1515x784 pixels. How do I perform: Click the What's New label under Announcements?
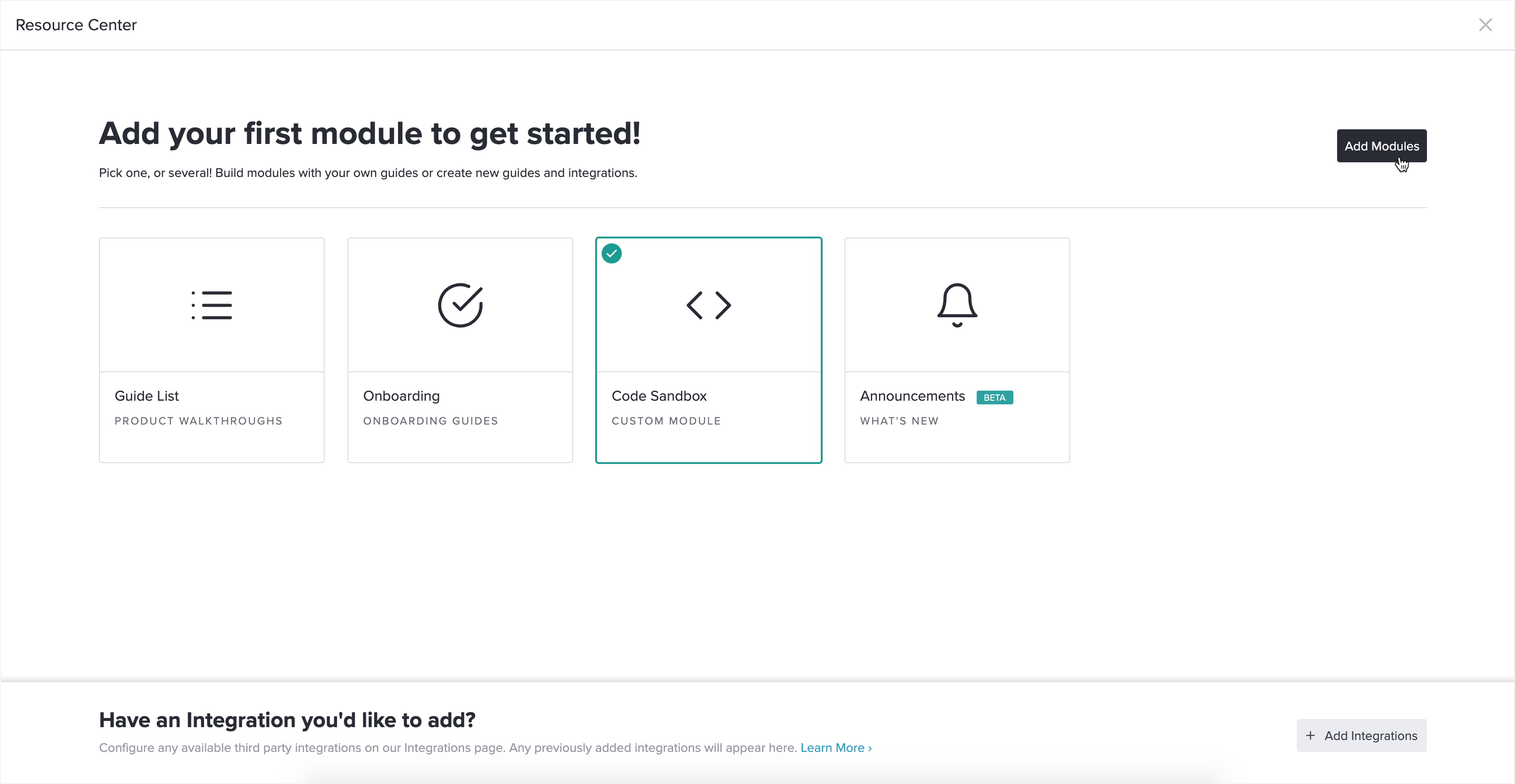pyautogui.click(x=899, y=420)
